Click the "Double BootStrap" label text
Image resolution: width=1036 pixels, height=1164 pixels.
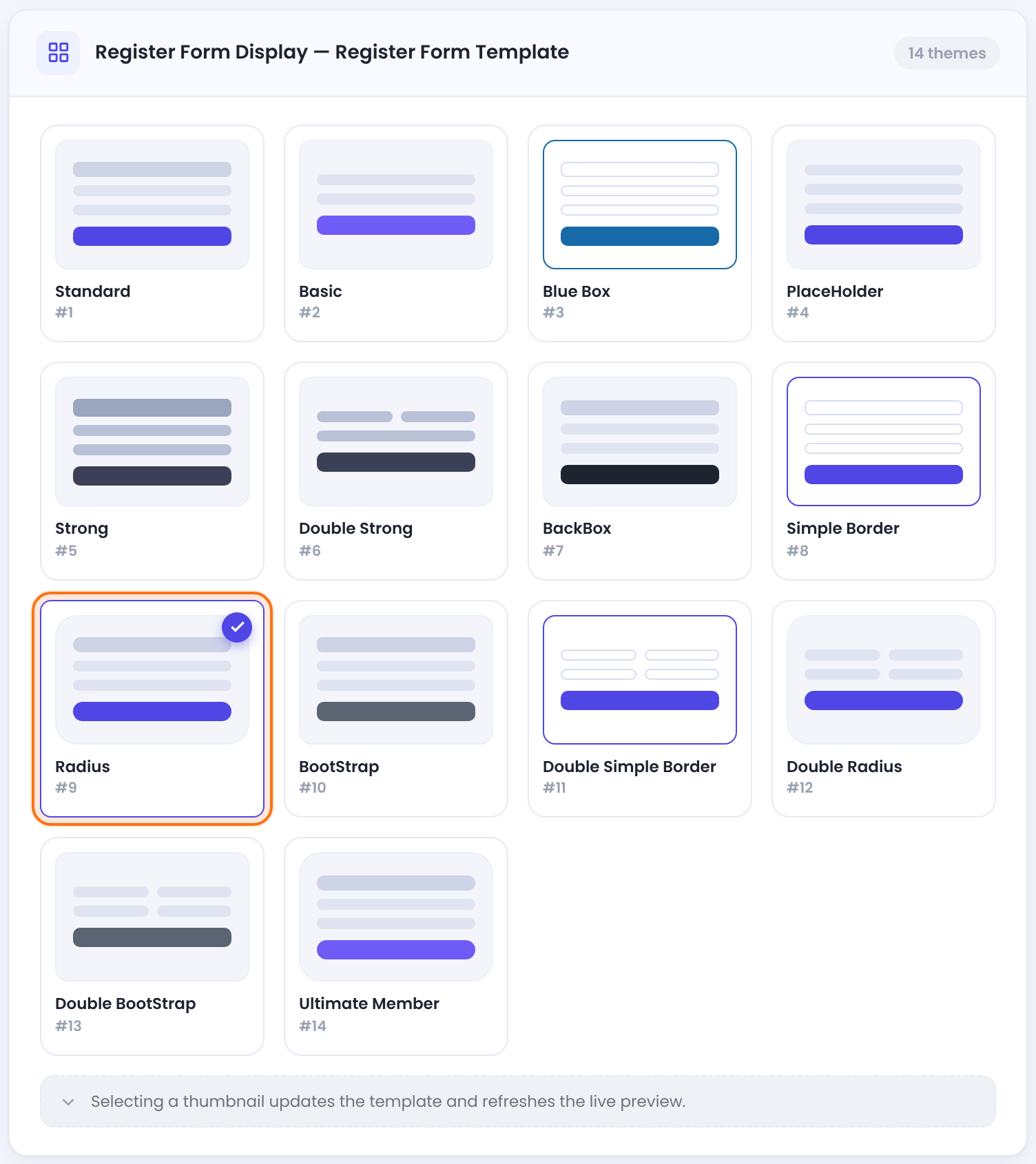coord(125,1004)
